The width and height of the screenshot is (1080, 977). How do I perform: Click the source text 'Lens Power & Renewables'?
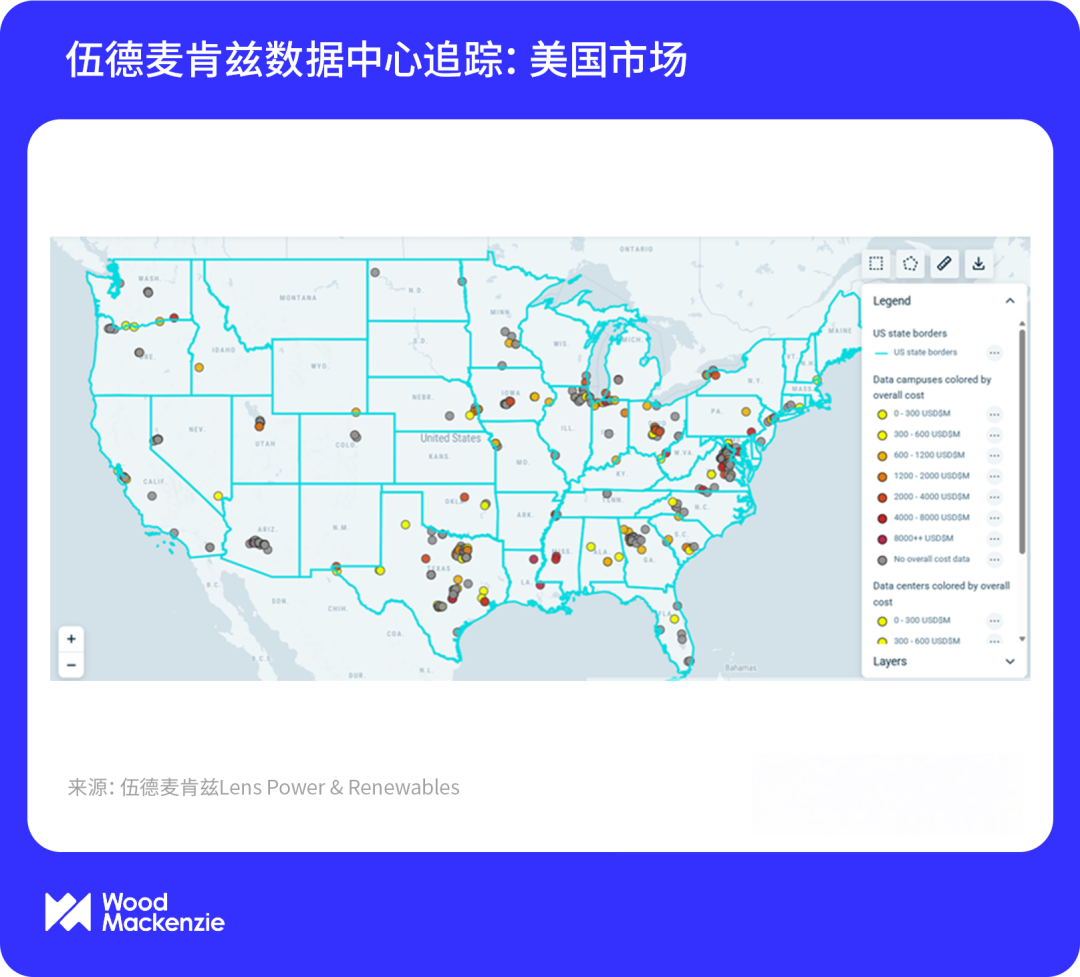coord(340,787)
